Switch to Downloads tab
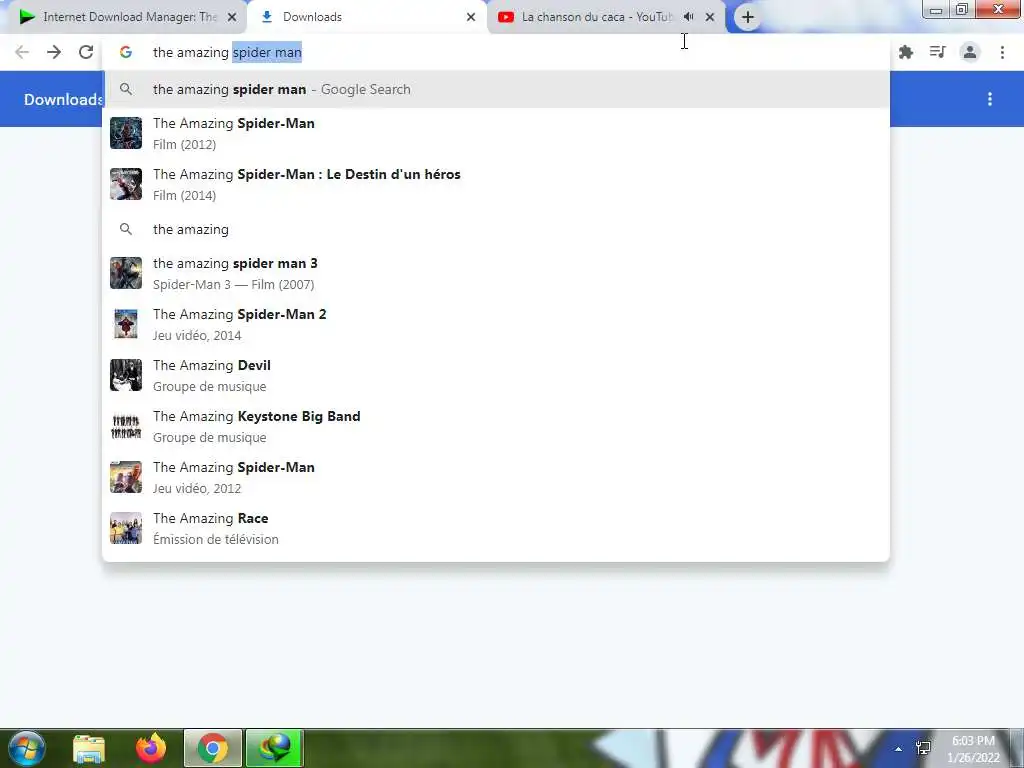The width and height of the screenshot is (1024, 768). (x=366, y=17)
